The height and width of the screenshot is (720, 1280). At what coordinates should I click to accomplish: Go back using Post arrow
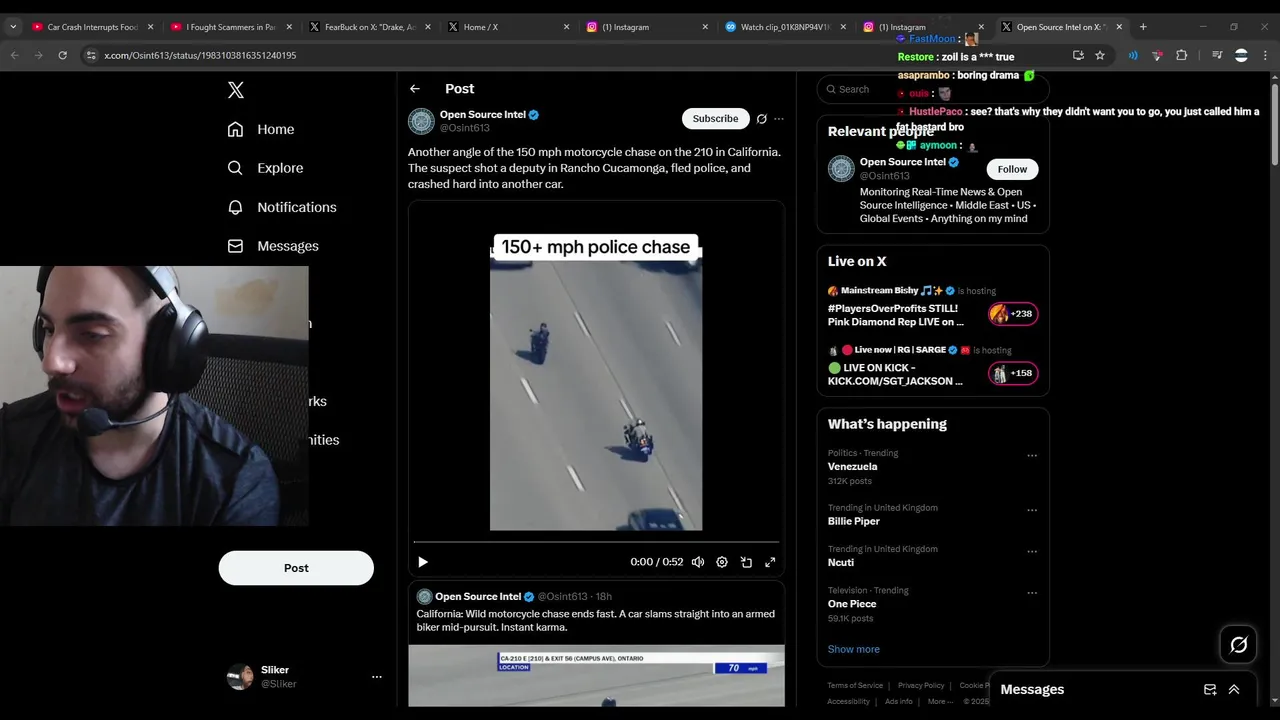(x=415, y=89)
